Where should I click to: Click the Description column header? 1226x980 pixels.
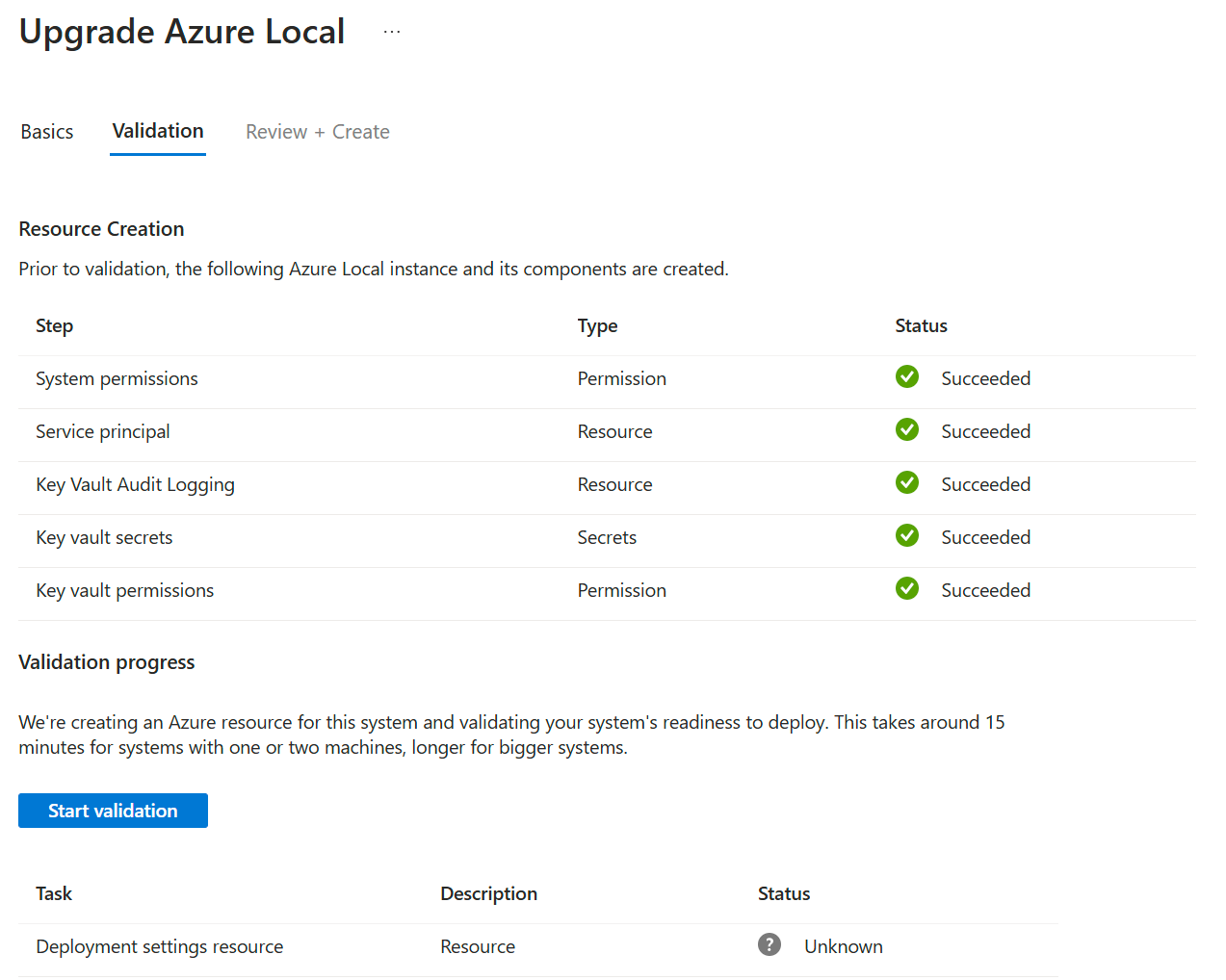pyautogui.click(x=489, y=894)
